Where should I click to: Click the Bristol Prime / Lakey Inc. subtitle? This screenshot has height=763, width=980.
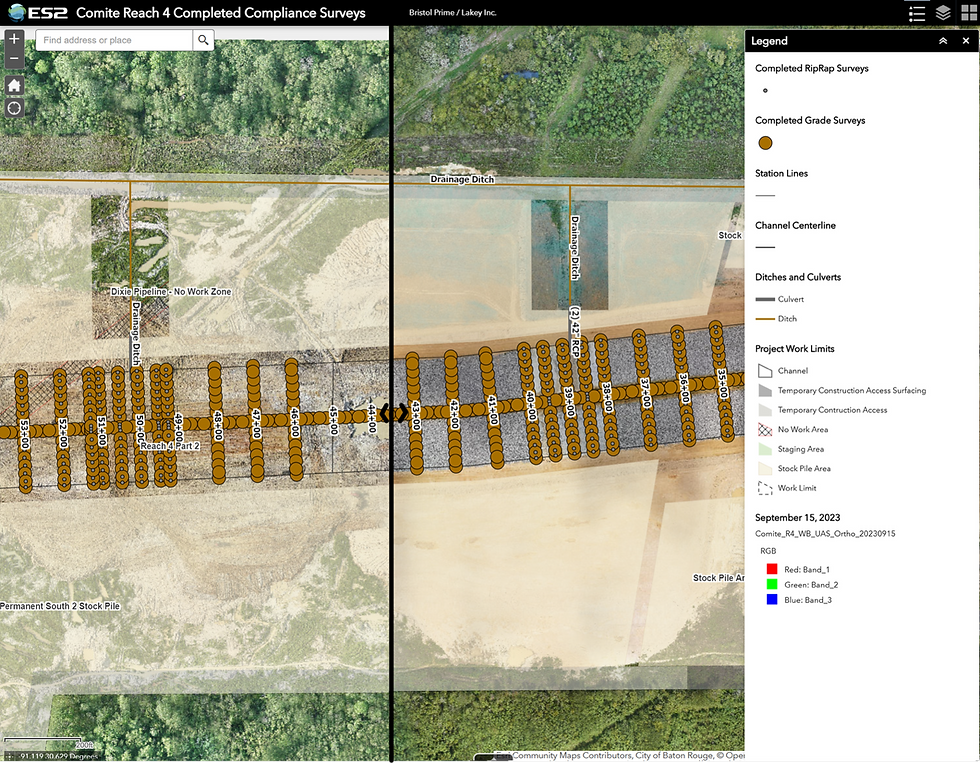tap(452, 12)
